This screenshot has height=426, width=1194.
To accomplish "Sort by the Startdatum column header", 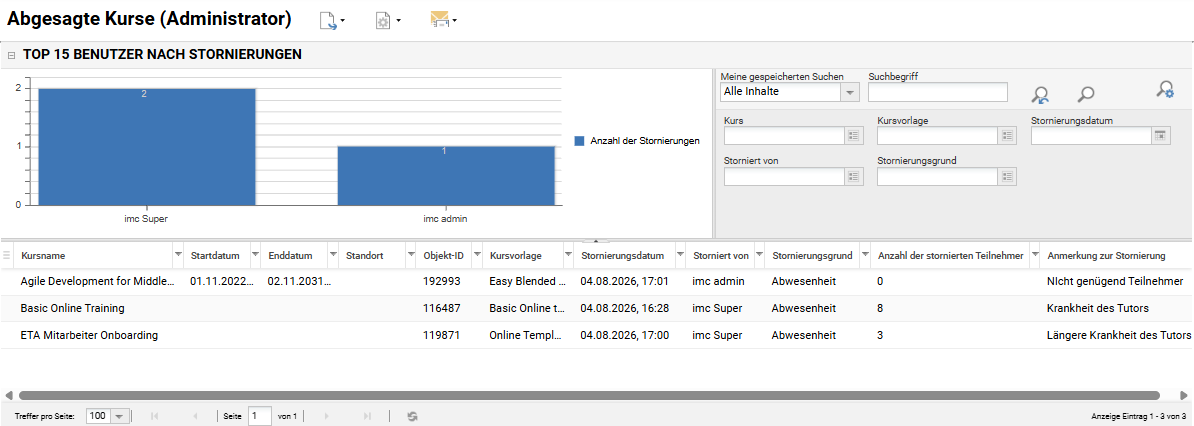I will point(215,255).
